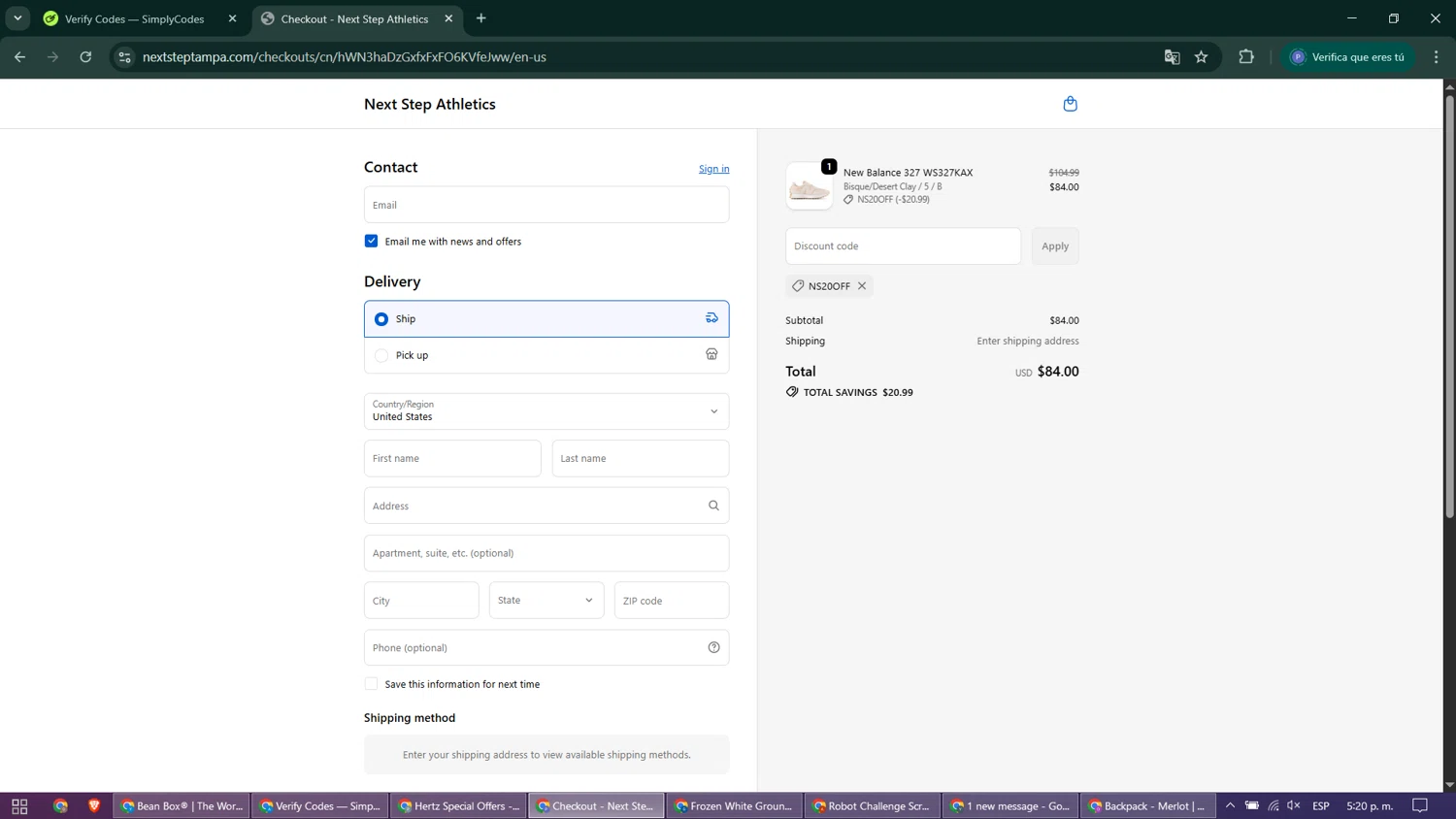Click the Next Step Athletics store title

point(429,104)
